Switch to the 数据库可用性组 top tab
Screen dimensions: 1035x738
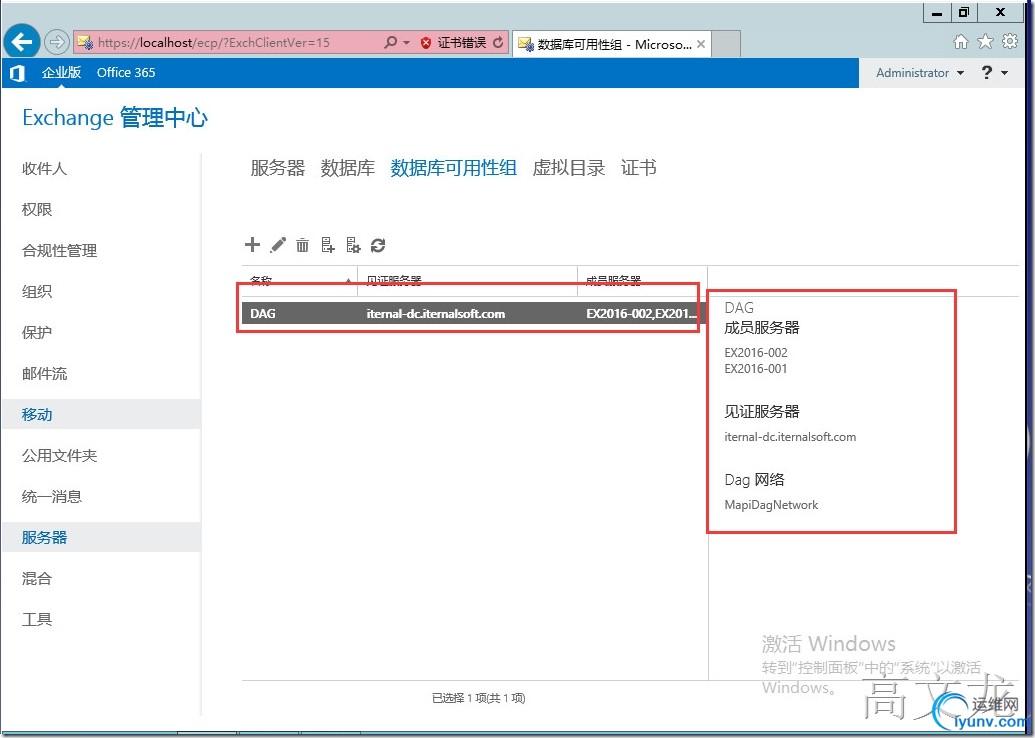click(x=453, y=168)
